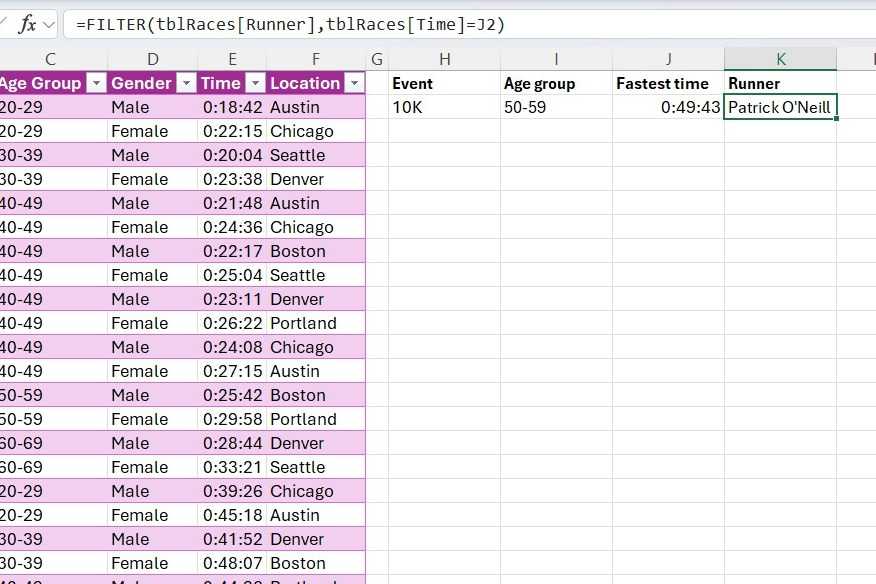Select "Austin" in the 0:45:18 row

pyautogui.click(x=316, y=516)
